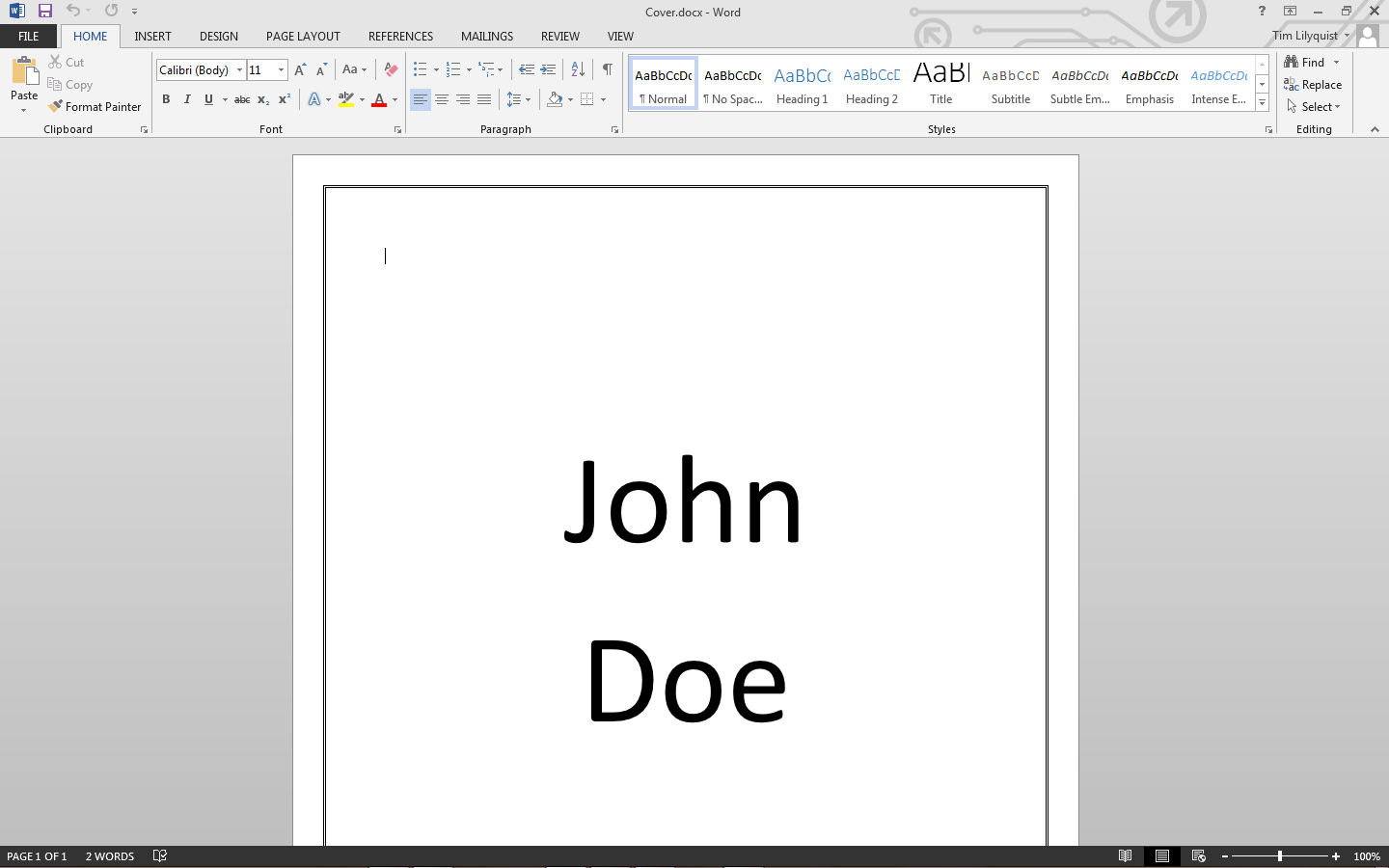Screen dimensions: 1389x868
Task: Apply text highlight color yellow
Action: (x=346, y=99)
